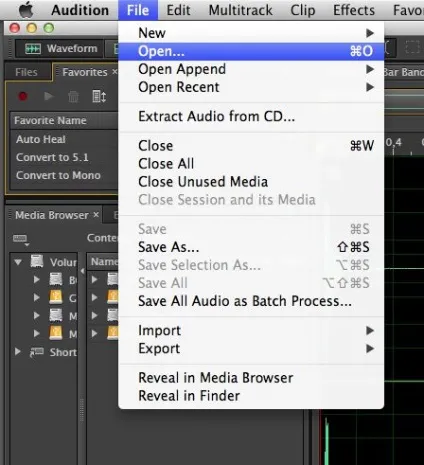Choose Reveal in Finder
This screenshot has width=424, height=465.
click(x=251, y=396)
